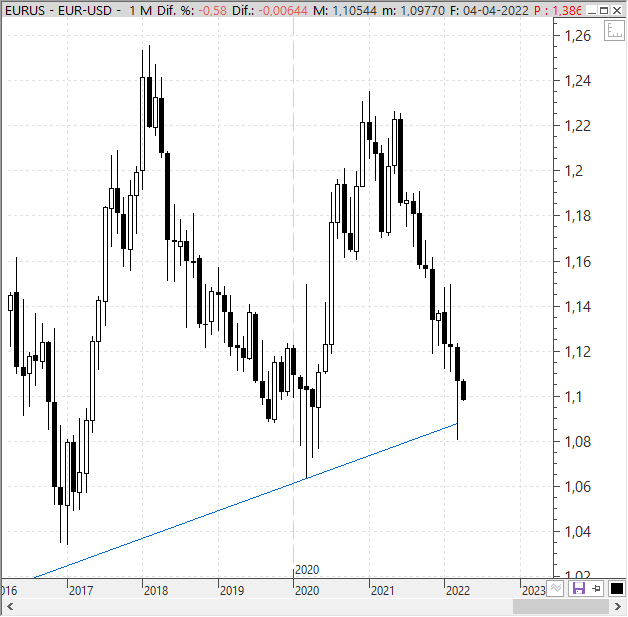Click the double chevron icon near 2023
Screen dimensions: 628x617
(556, 588)
